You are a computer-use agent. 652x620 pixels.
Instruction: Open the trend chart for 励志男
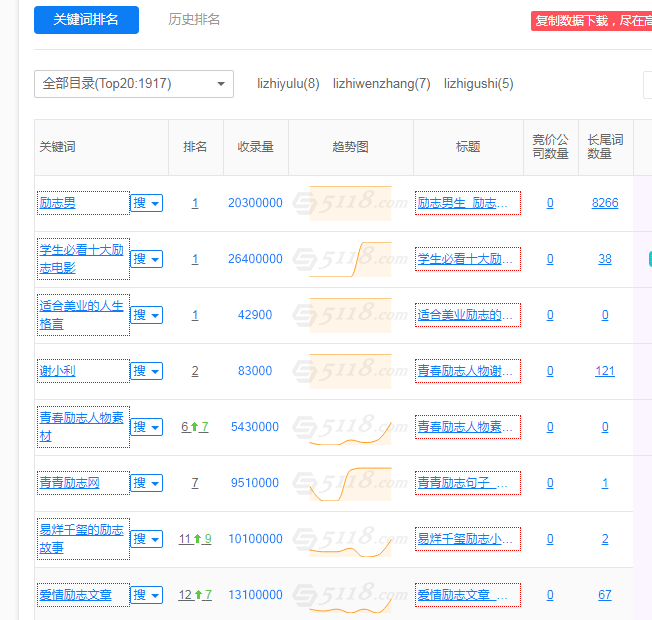(x=350, y=203)
